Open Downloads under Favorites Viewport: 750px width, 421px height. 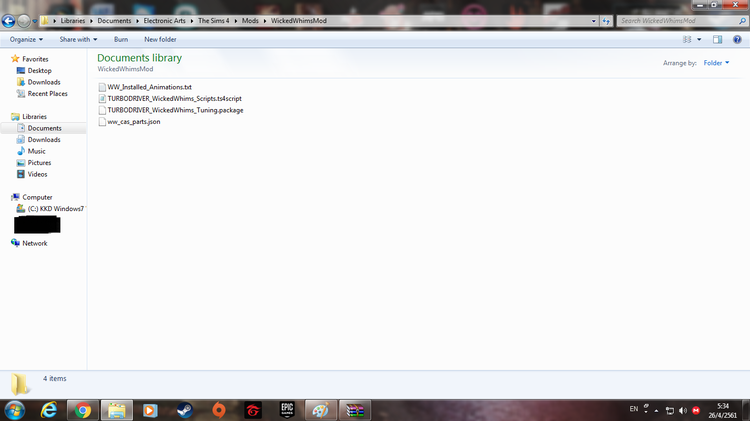(39, 82)
